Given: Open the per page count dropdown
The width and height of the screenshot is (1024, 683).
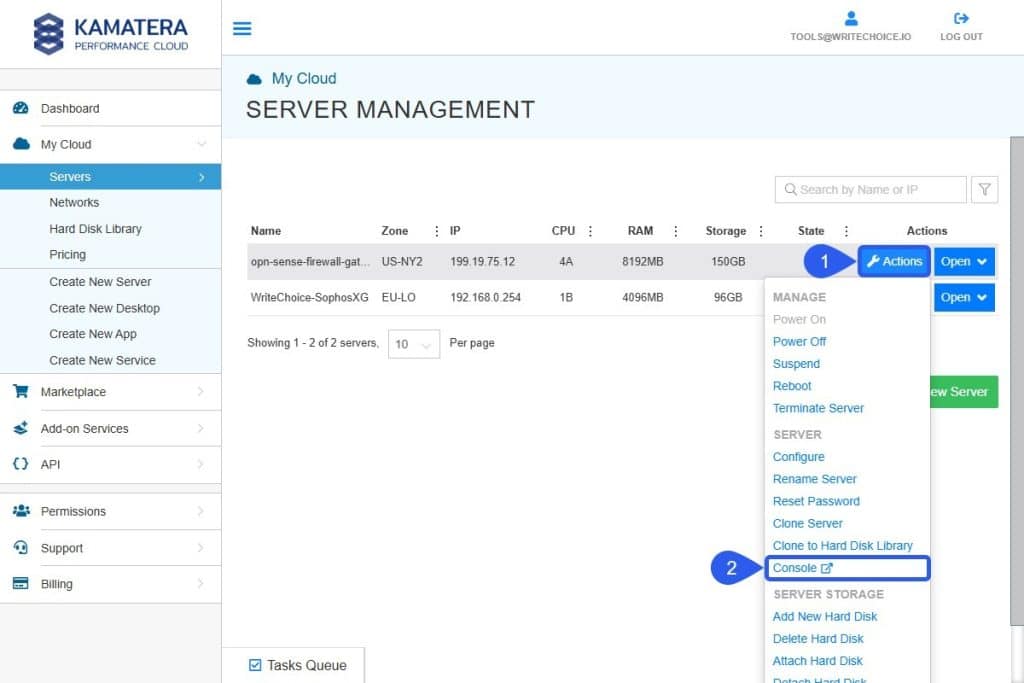Looking at the screenshot, I should pyautogui.click(x=413, y=344).
